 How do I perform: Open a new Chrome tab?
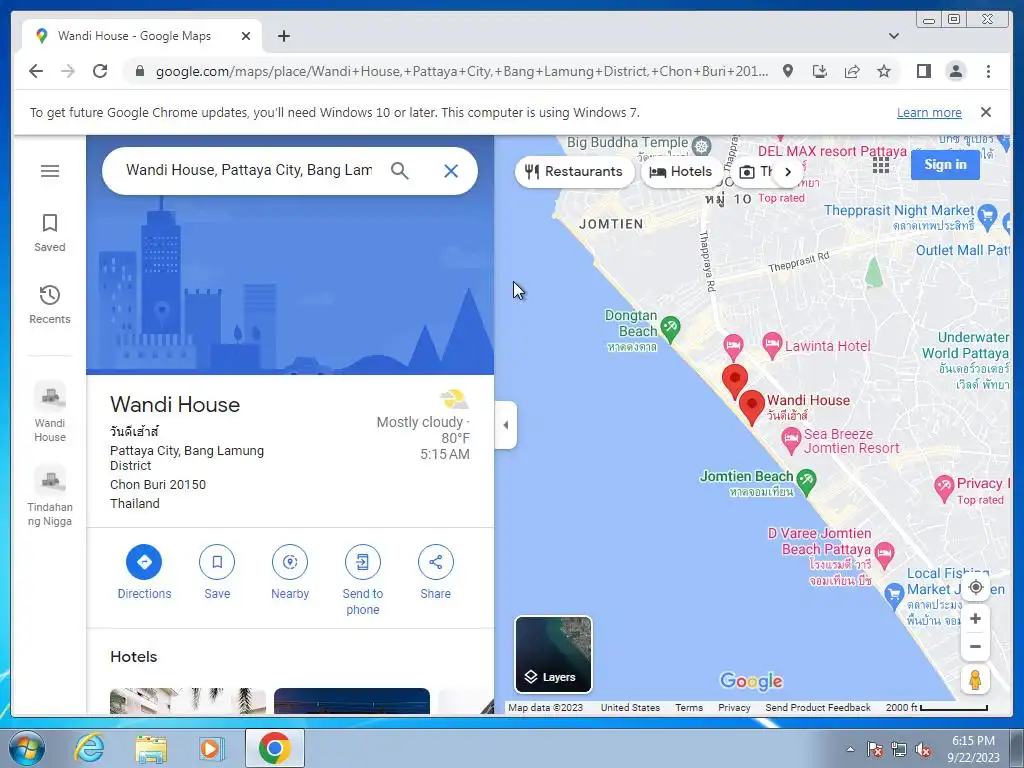[x=283, y=36]
